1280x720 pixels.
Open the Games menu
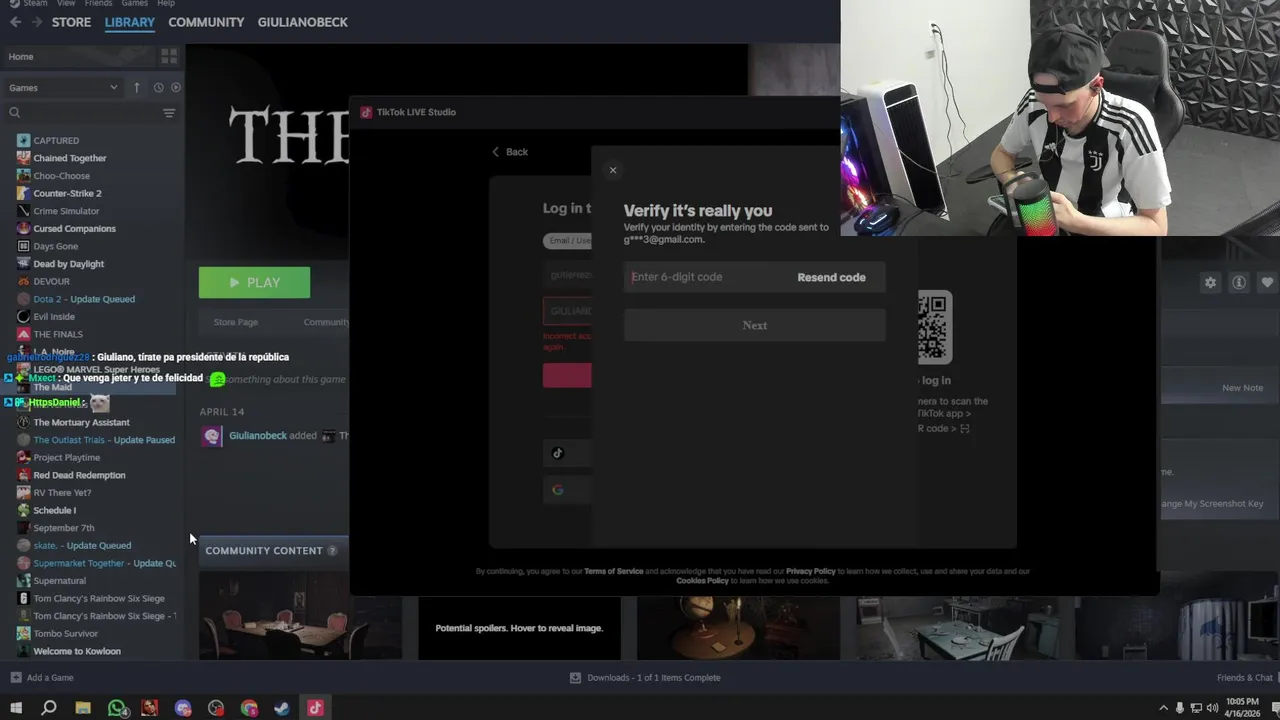[x=134, y=3]
